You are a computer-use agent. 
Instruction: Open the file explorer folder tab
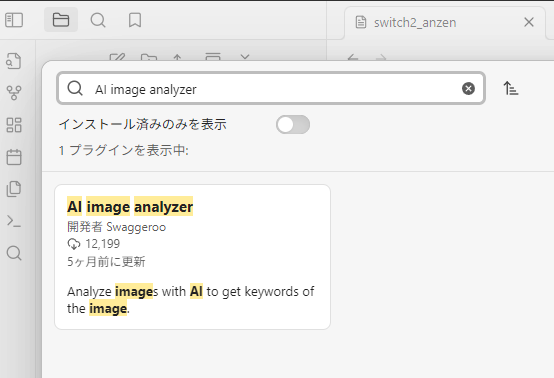click(61, 20)
